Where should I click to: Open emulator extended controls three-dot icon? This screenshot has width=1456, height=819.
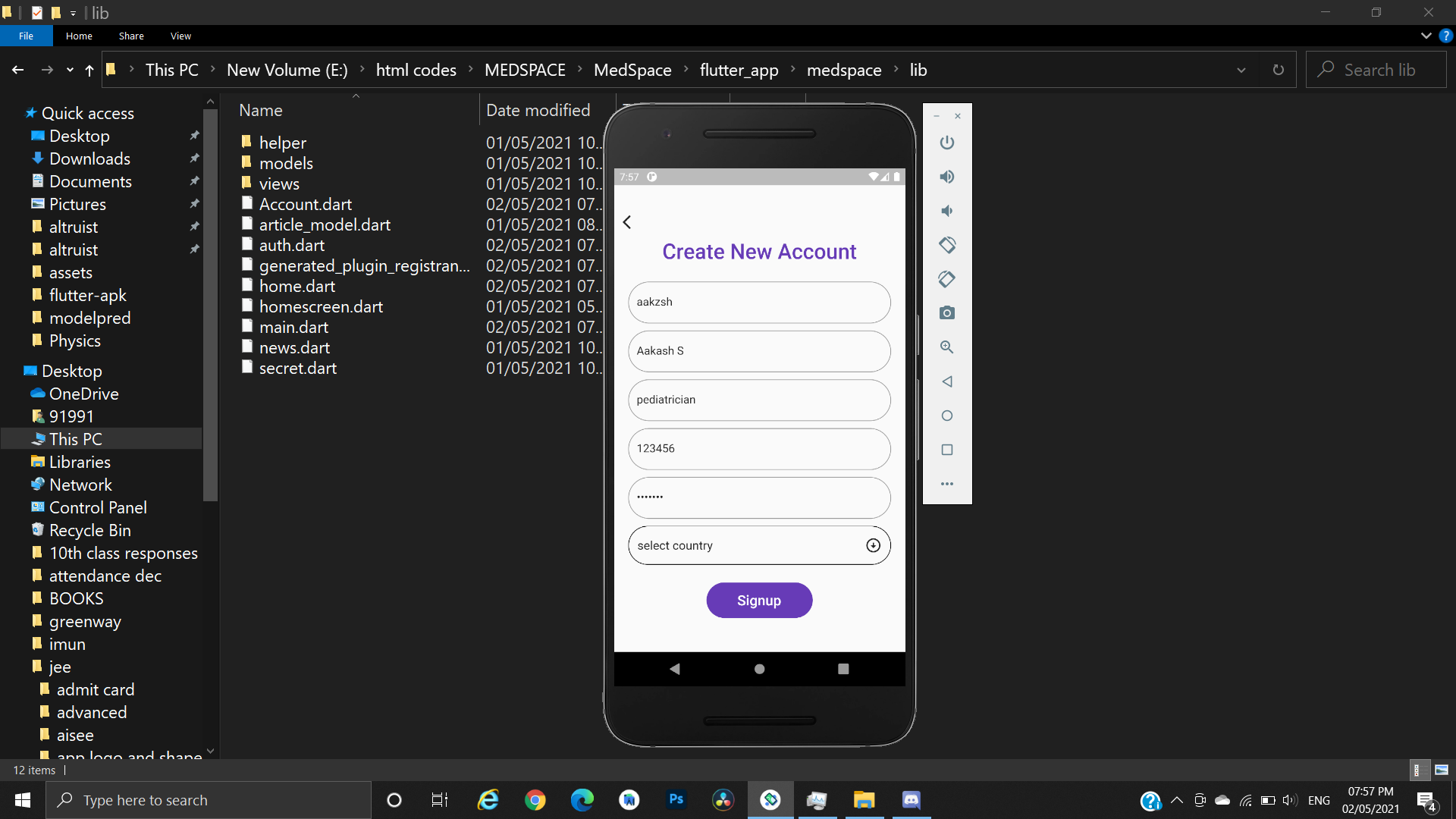946,484
